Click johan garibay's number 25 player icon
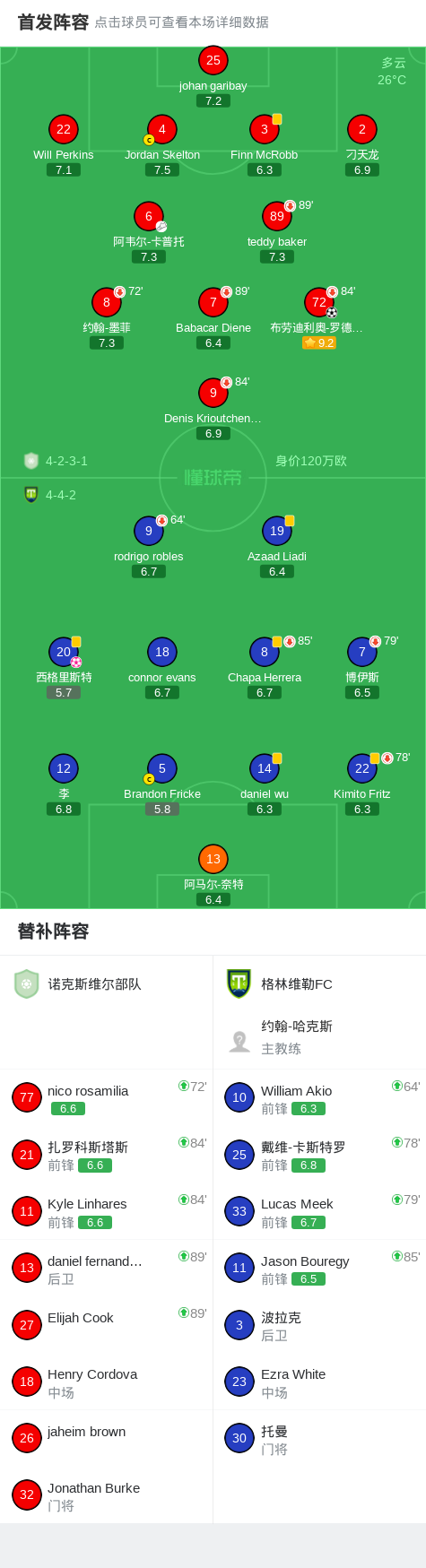This screenshot has width=426, height=1568. tap(213, 61)
